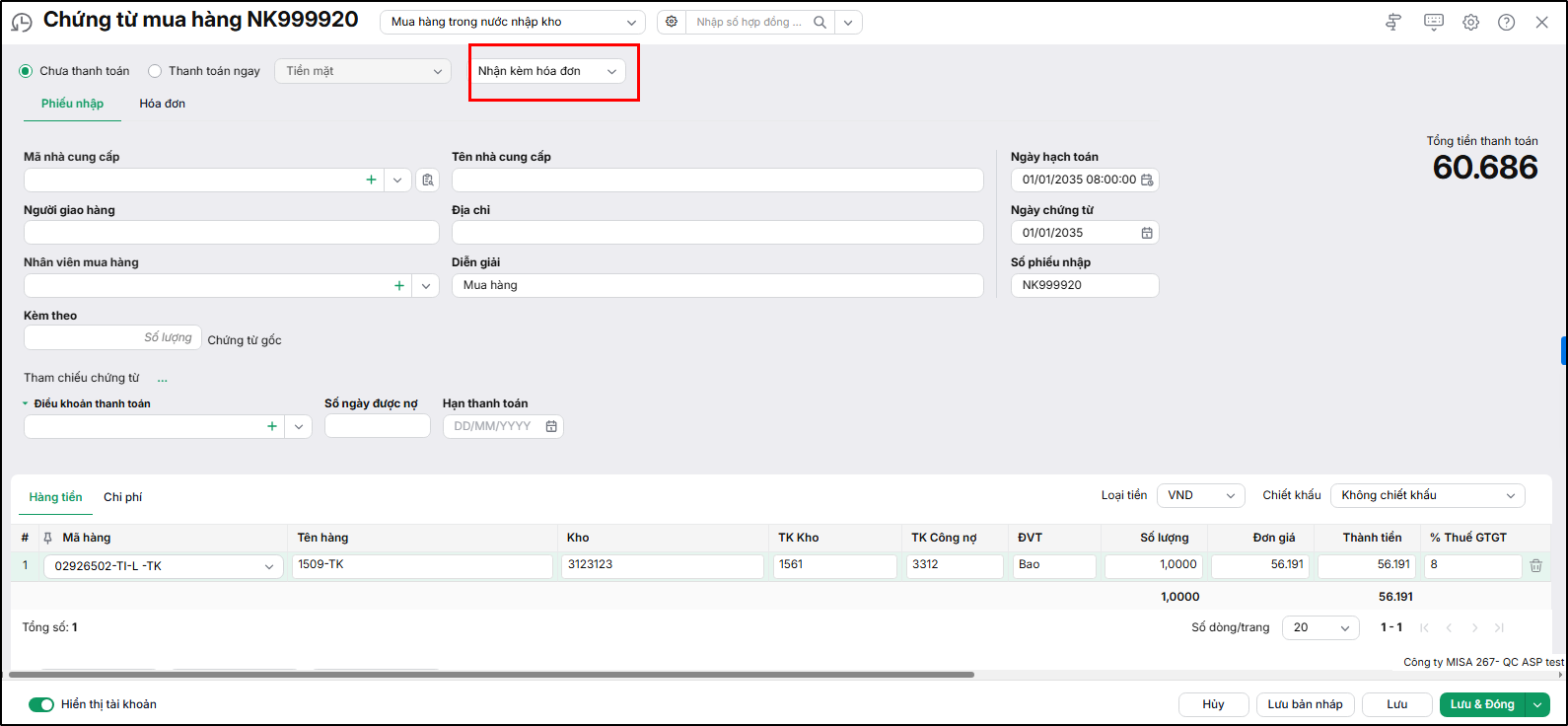Go to previous page of the table
This screenshot has height=726, width=1568.
coord(1449,627)
